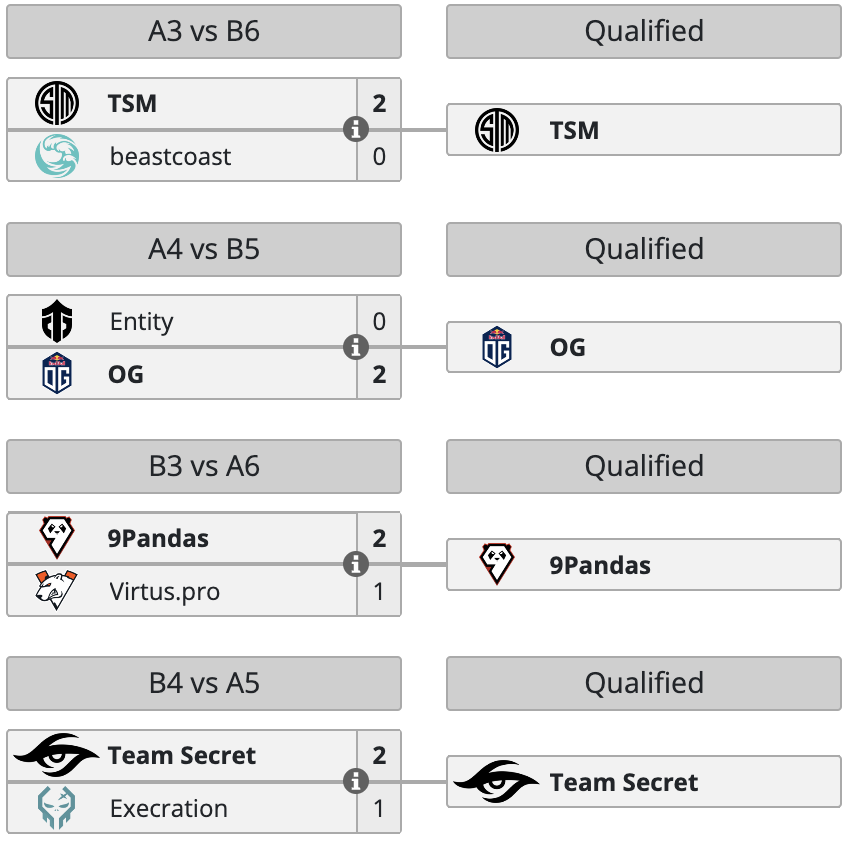Screen dimensions: 846x842
Task: Click the OG logo in the A4 vs B5 match
Action: click(57, 374)
